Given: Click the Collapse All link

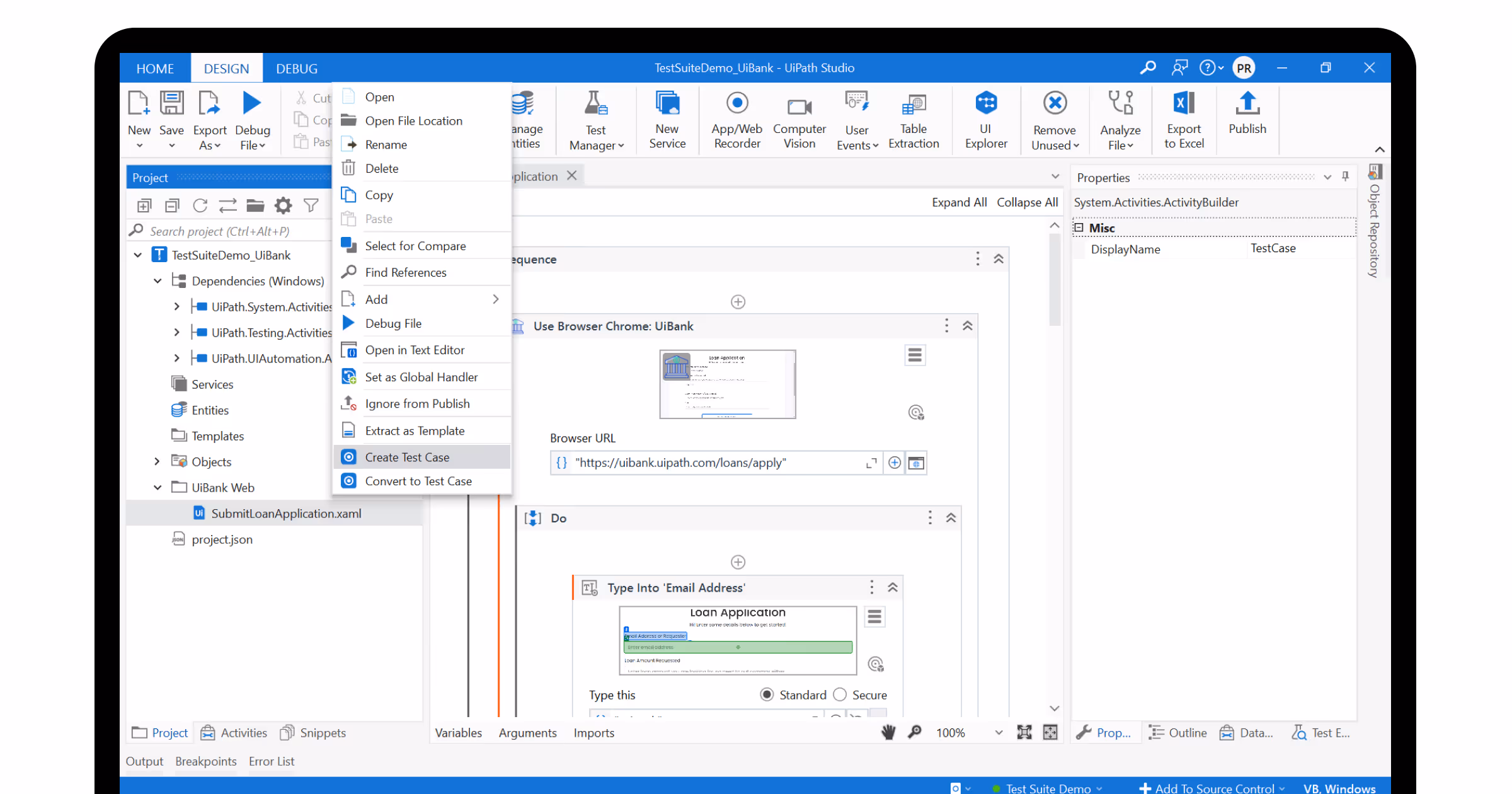Looking at the screenshot, I should (1027, 202).
